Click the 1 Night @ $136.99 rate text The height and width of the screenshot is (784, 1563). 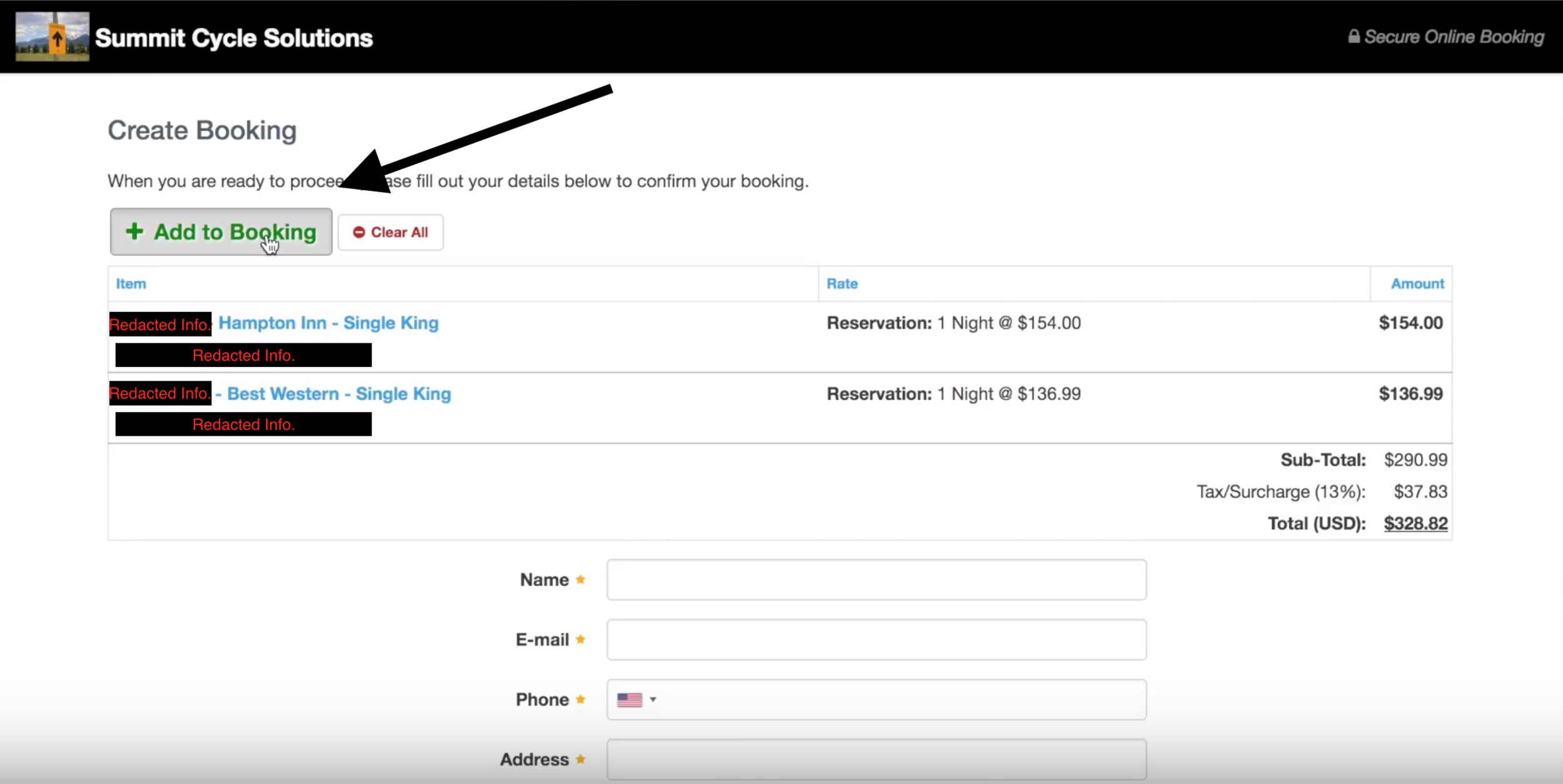(x=1008, y=394)
